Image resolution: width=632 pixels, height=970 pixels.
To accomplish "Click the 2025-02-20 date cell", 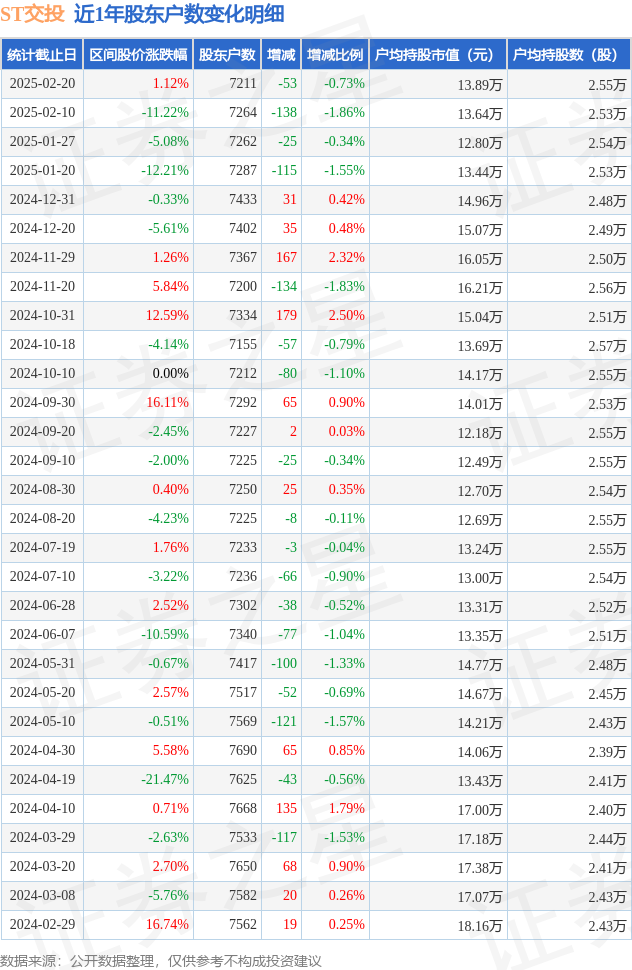I will tap(42, 84).
